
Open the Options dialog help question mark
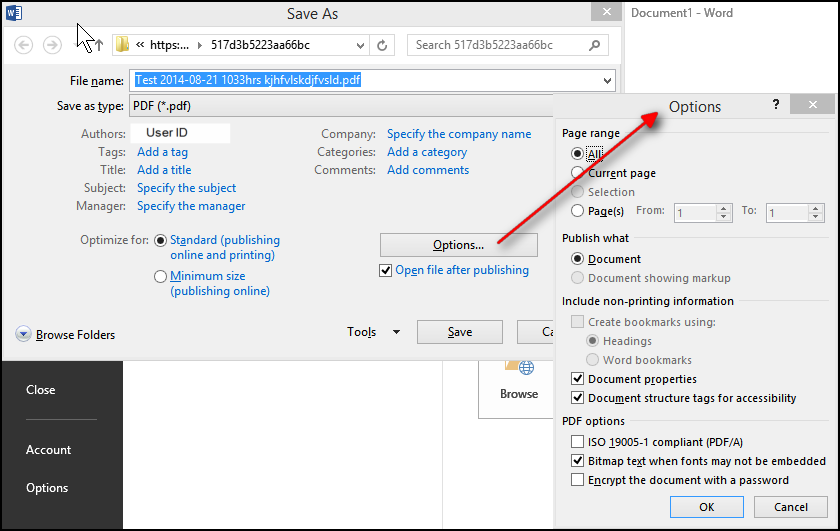(776, 104)
